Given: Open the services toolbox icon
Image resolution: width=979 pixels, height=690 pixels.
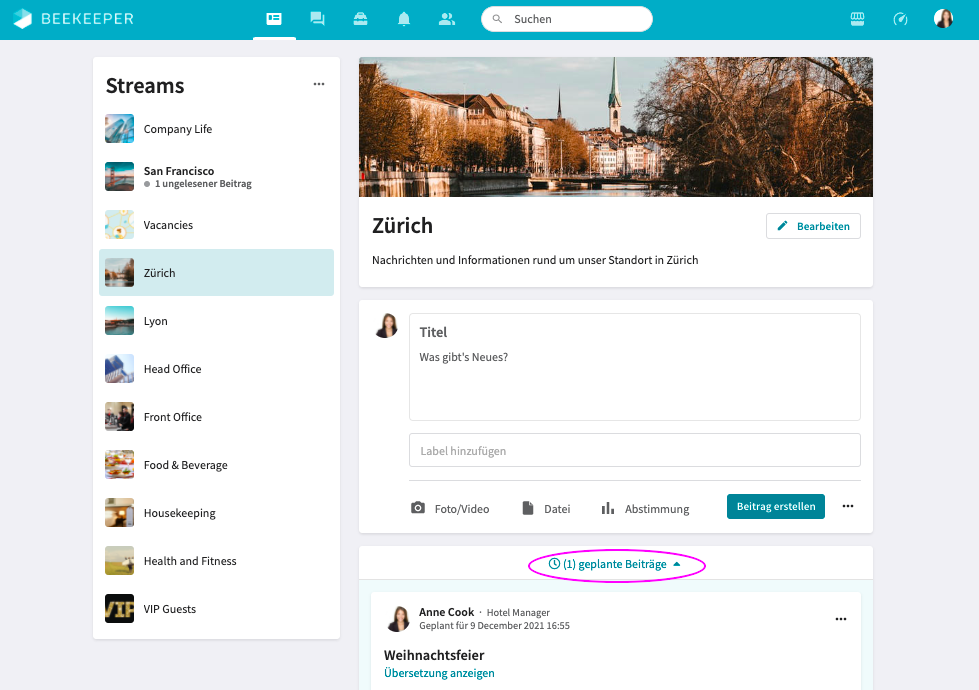Looking at the screenshot, I should point(360,19).
